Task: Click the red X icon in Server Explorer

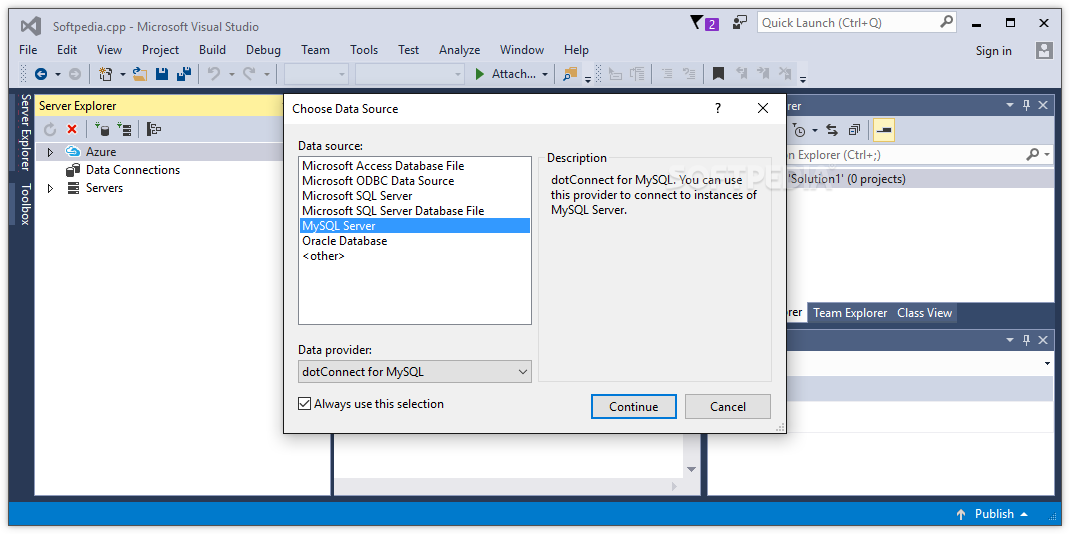Action: point(72,129)
